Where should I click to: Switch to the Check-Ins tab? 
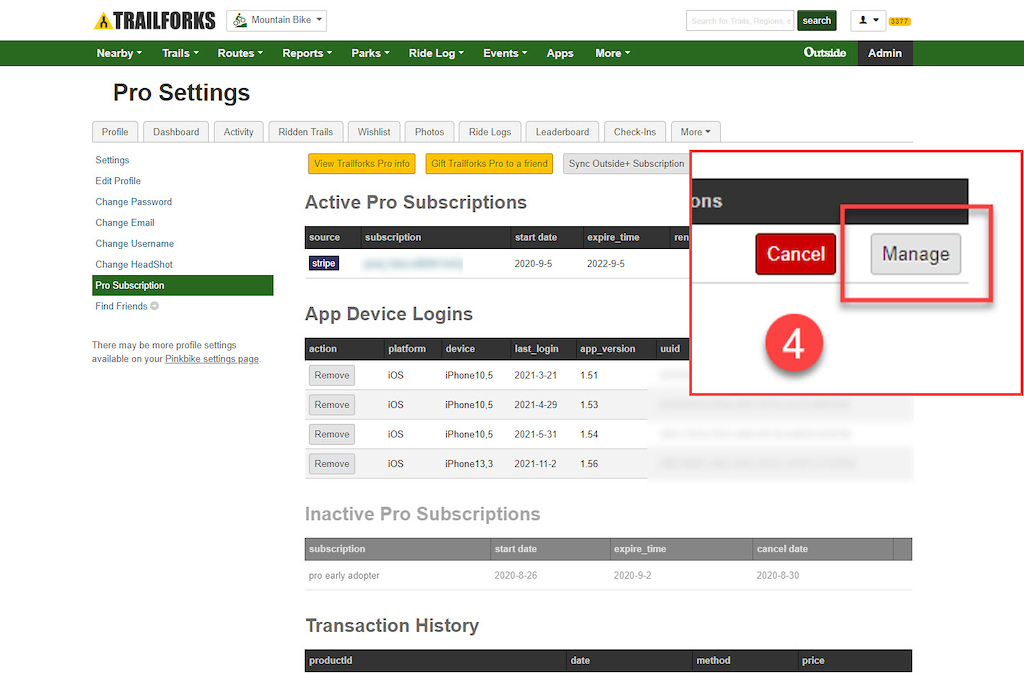pyautogui.click(x=635, y=132)
